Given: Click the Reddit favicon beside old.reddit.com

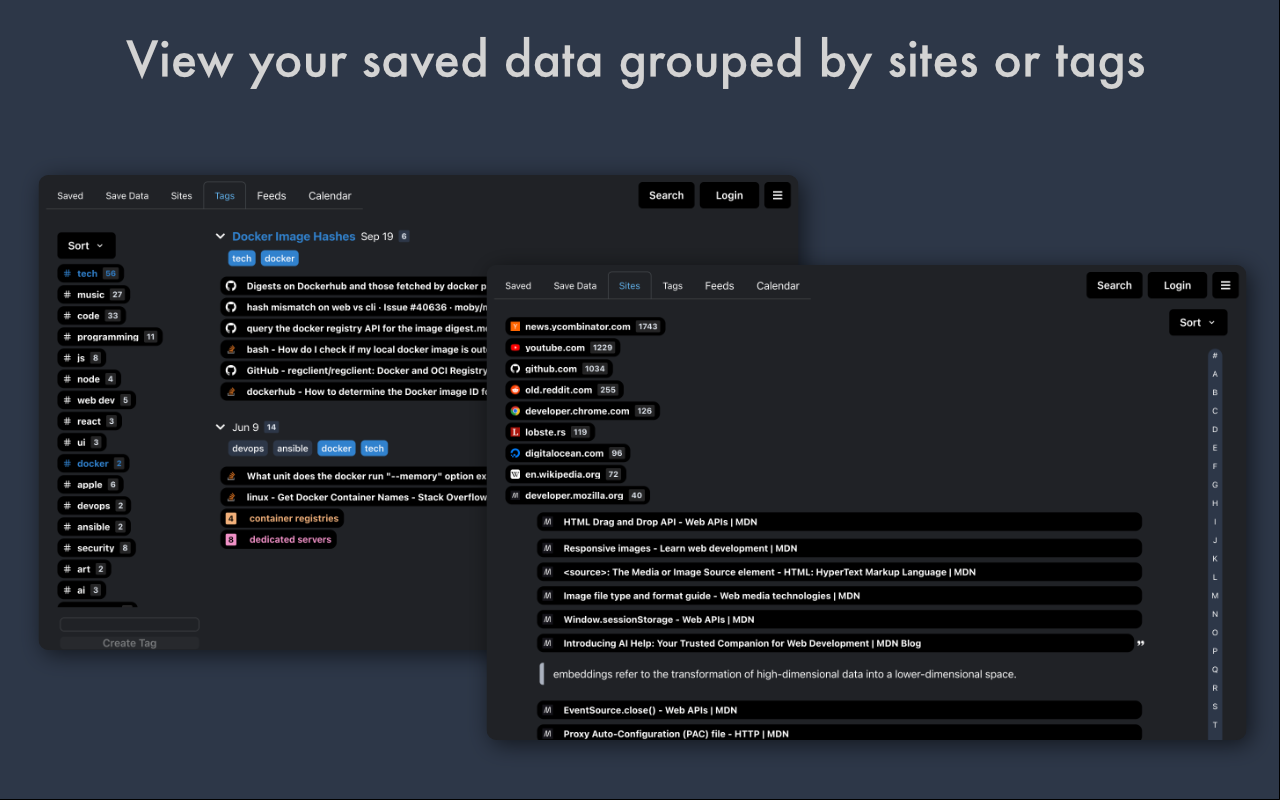Looking at the screenshot, I should (x=515, y=389).
